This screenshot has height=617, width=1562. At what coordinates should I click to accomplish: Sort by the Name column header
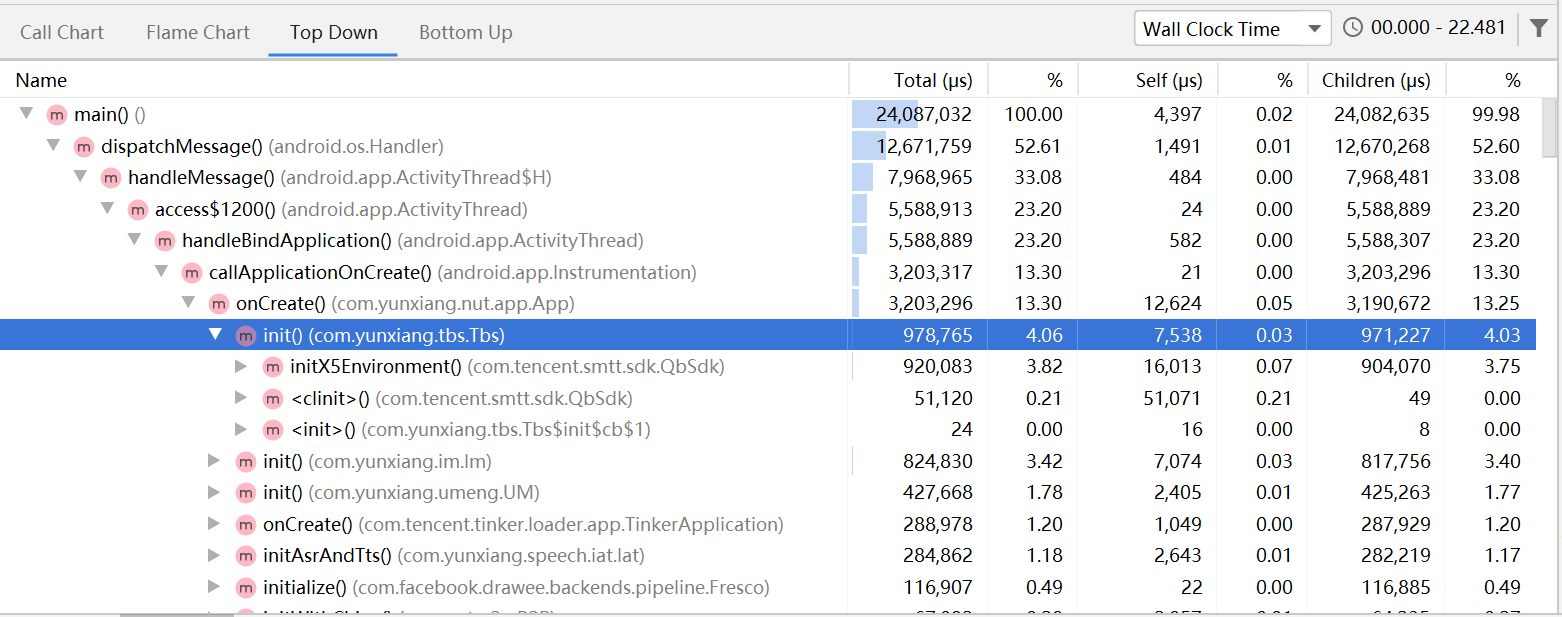[x=42, y=81]
